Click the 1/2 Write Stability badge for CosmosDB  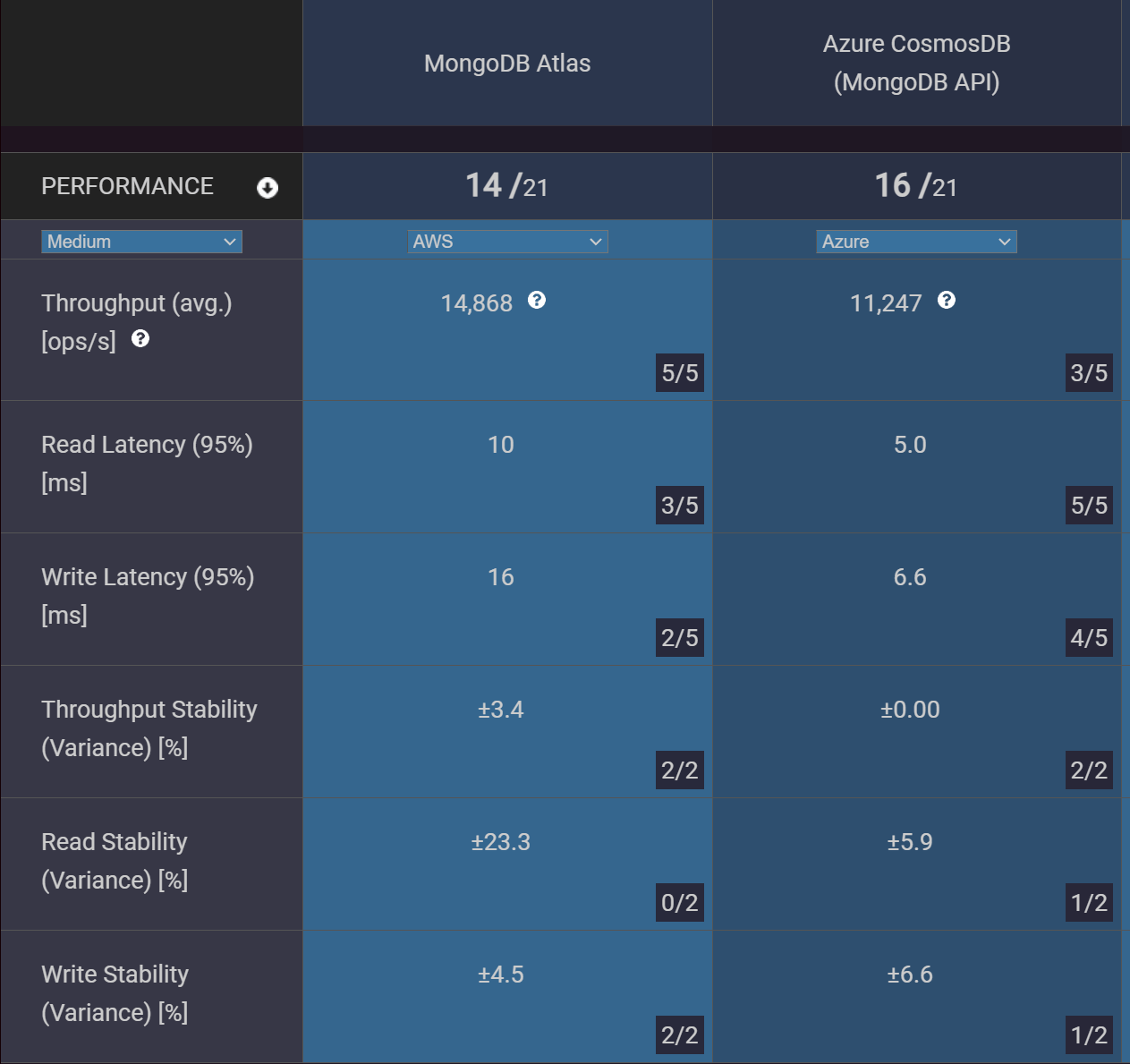coord(1088,1035)
